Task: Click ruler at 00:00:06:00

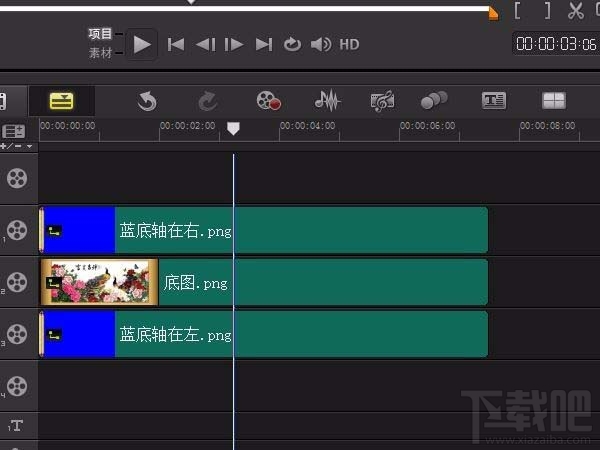Action: tap(427, 126)
